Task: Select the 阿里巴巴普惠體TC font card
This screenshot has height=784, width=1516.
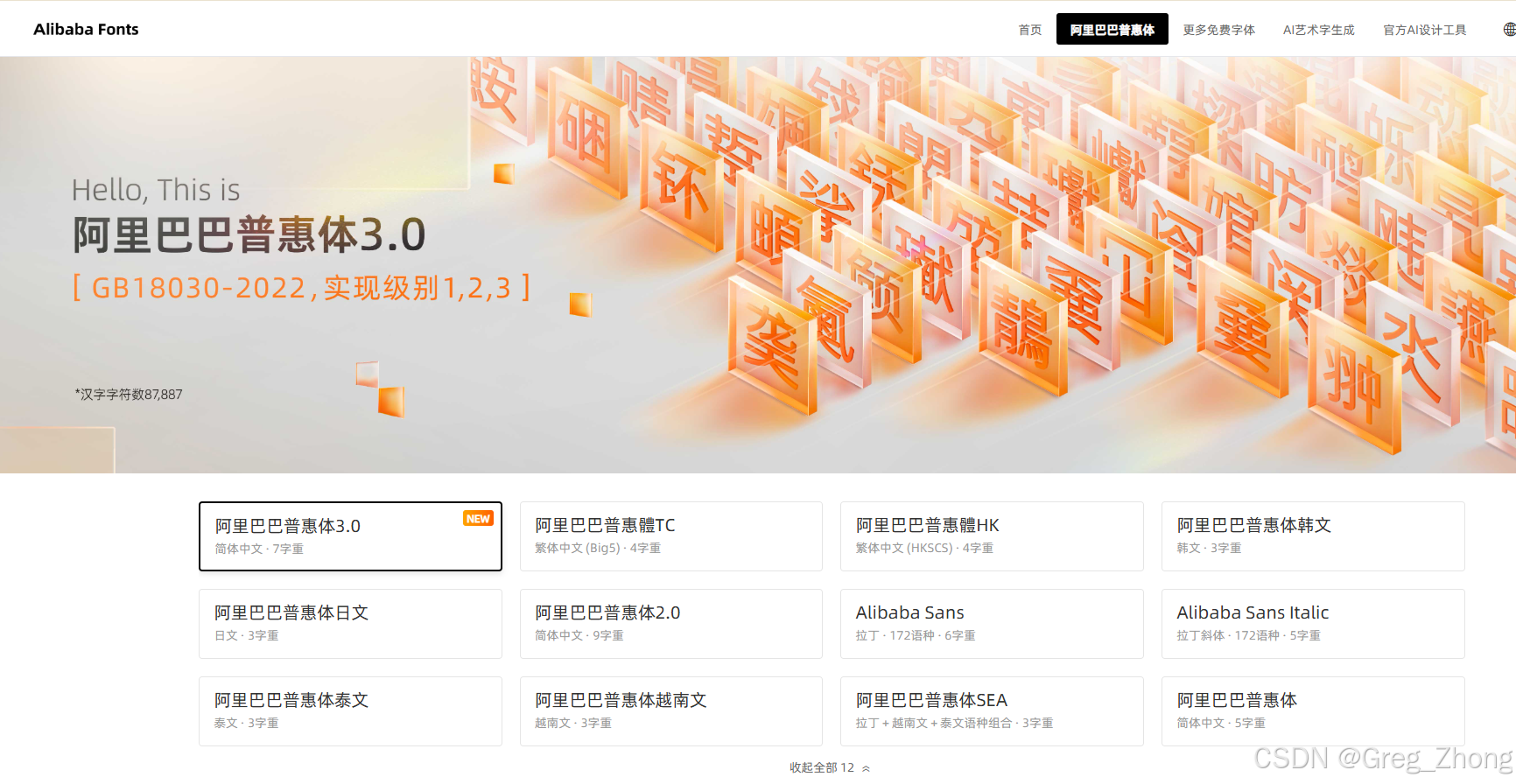Action: click(671, 536)
